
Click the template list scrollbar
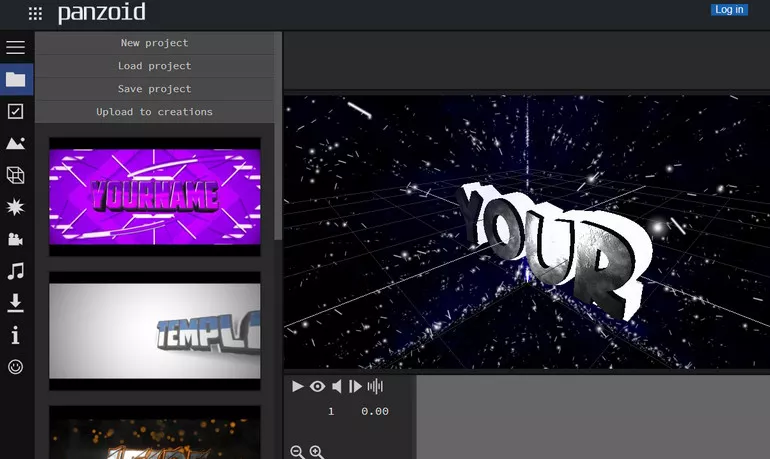coord(278,137)
